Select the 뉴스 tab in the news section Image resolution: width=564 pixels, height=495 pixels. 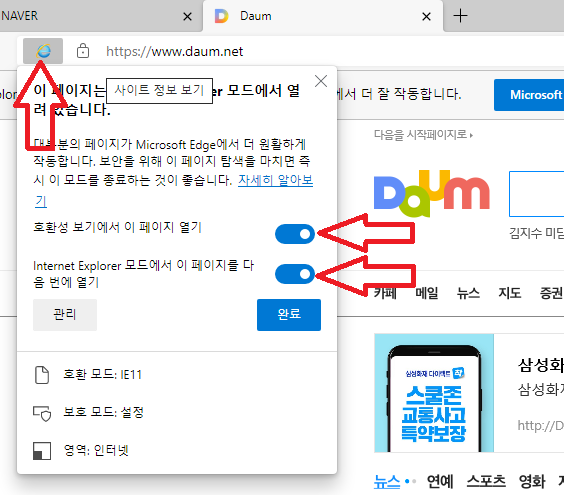[387, 481]
